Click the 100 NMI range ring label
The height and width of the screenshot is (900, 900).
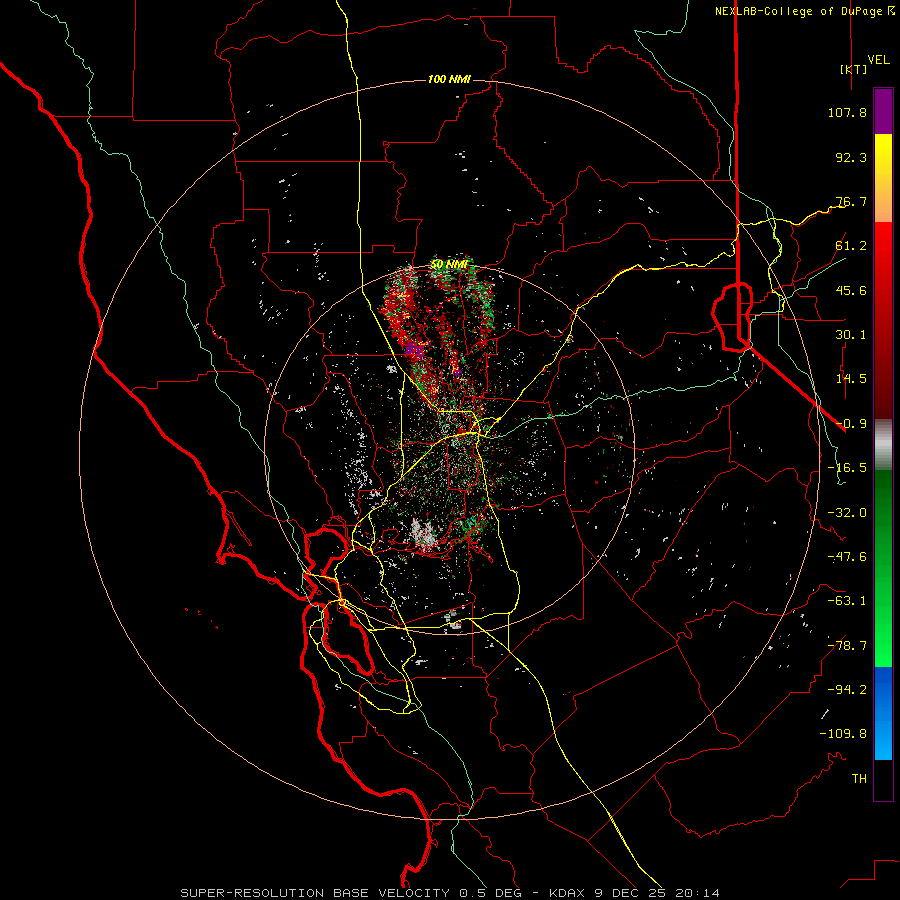pos(449,79)
